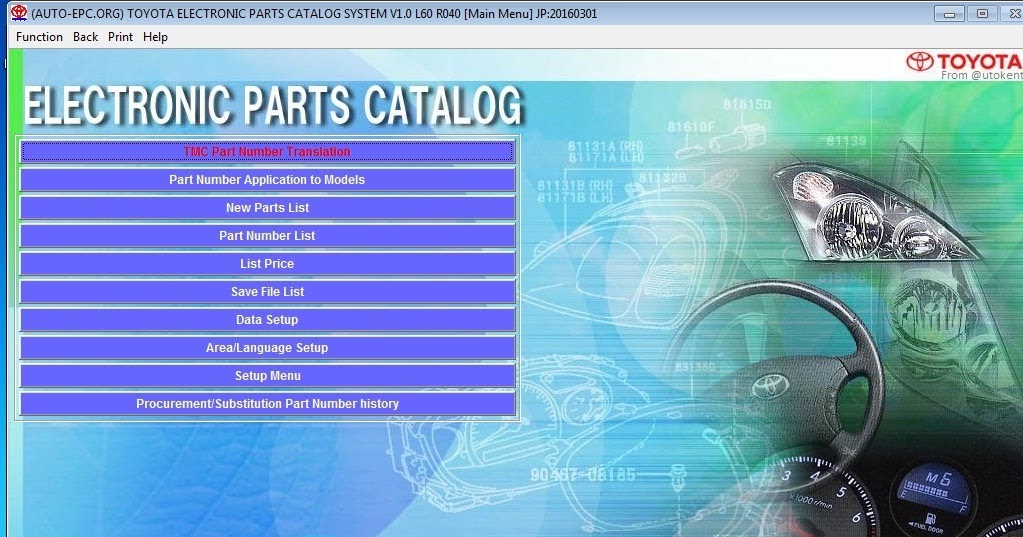Viewport: 1023px width, 537px height.
Task: Maximize the parts catalog window
Action: point(982,14)
